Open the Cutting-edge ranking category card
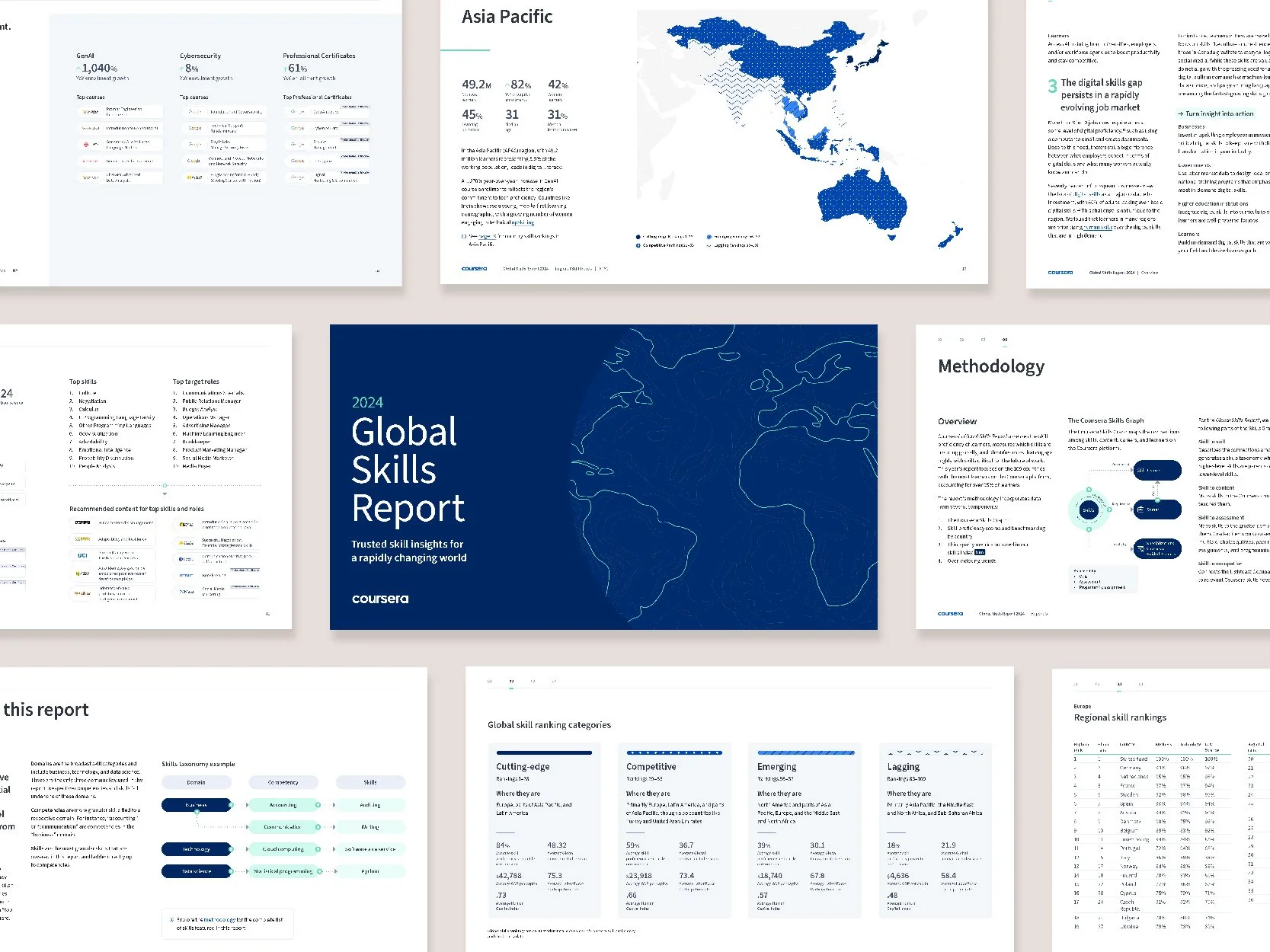Image resolution: width=1270 pixels, height=952 pixels. [x=545, y=829]
